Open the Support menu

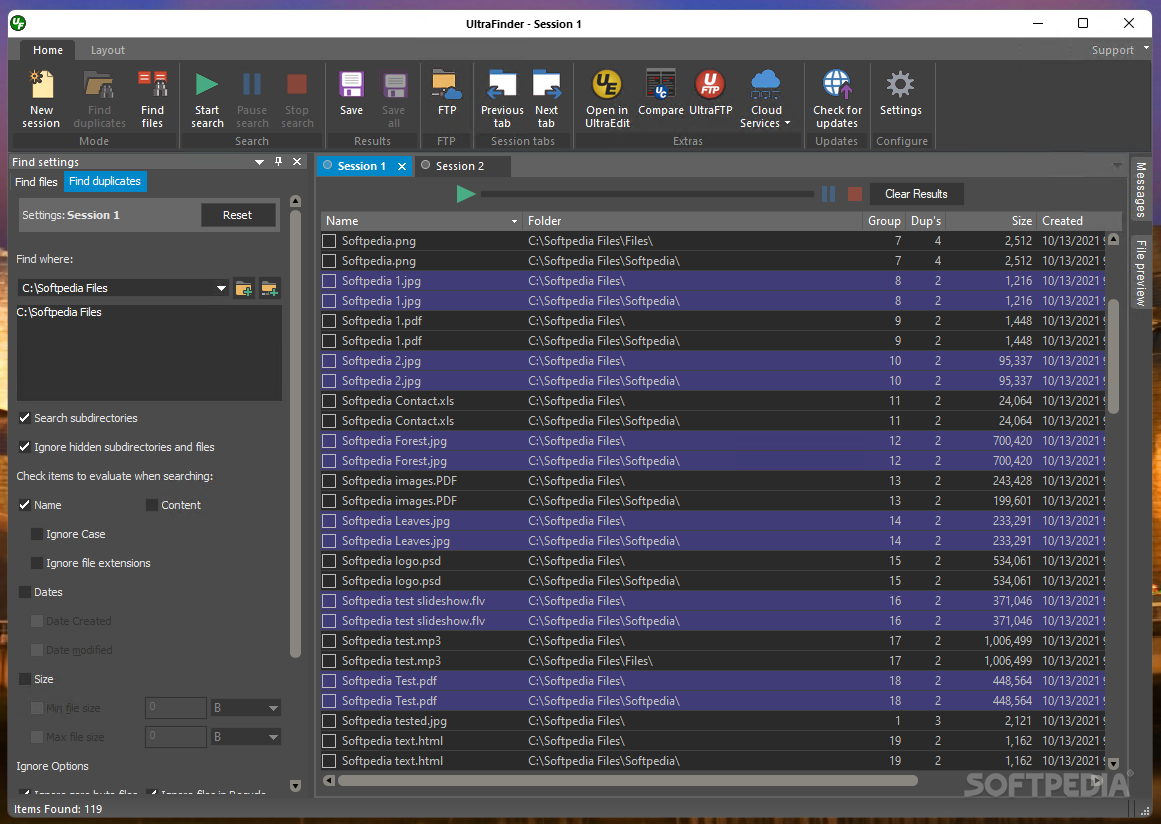point(1112,50)
